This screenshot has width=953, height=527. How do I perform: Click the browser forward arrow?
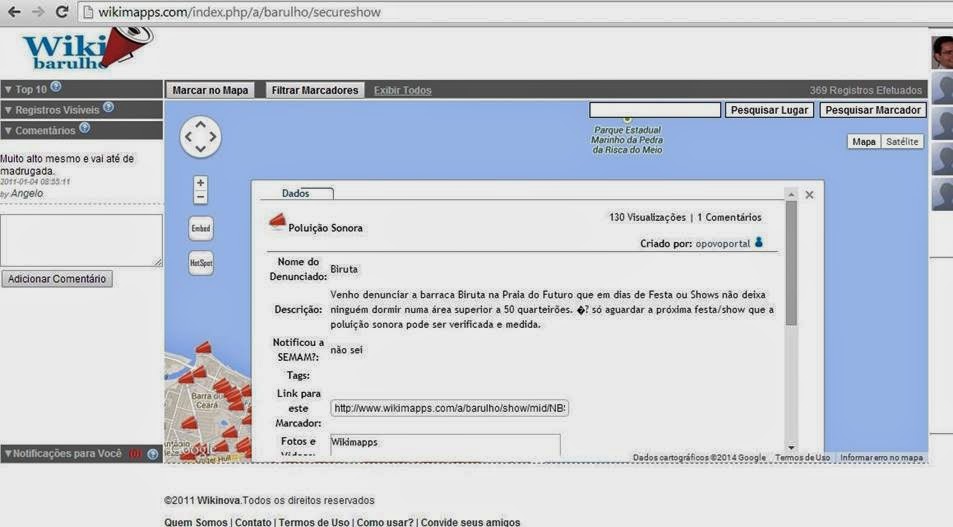coord(38,12)
